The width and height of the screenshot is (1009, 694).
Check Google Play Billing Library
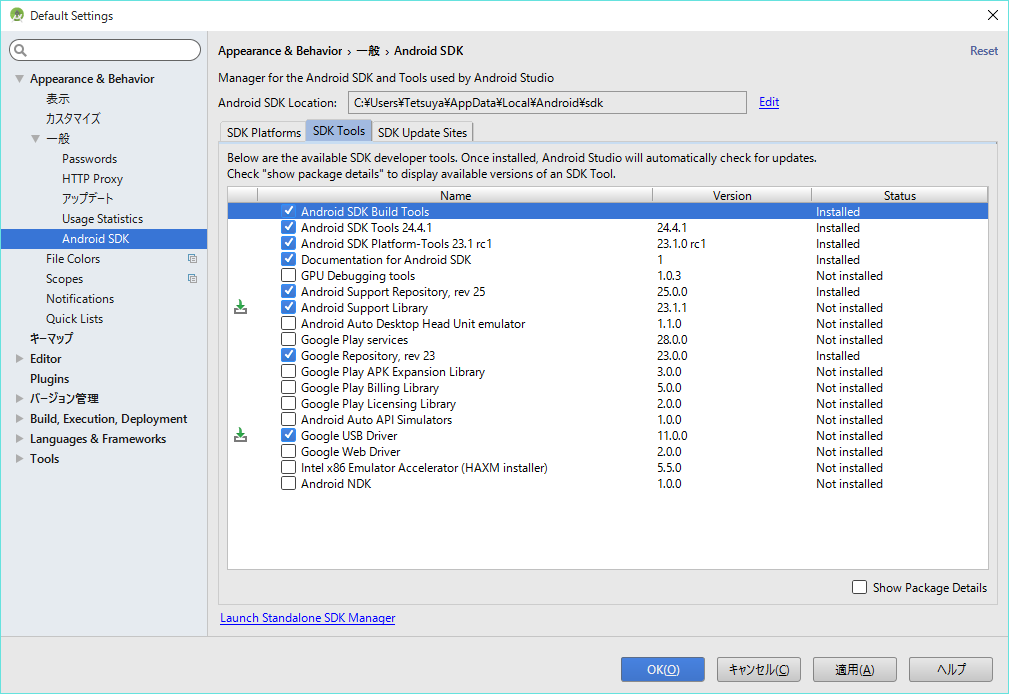[x=288, y=388]
